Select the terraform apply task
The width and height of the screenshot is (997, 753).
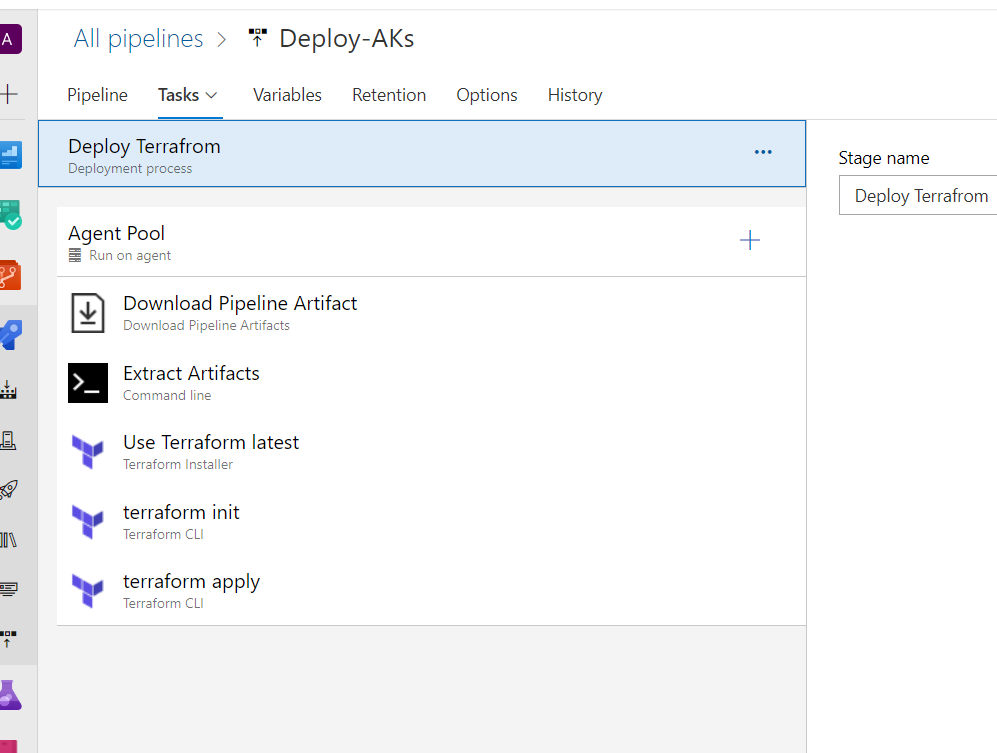pos(191,582)
